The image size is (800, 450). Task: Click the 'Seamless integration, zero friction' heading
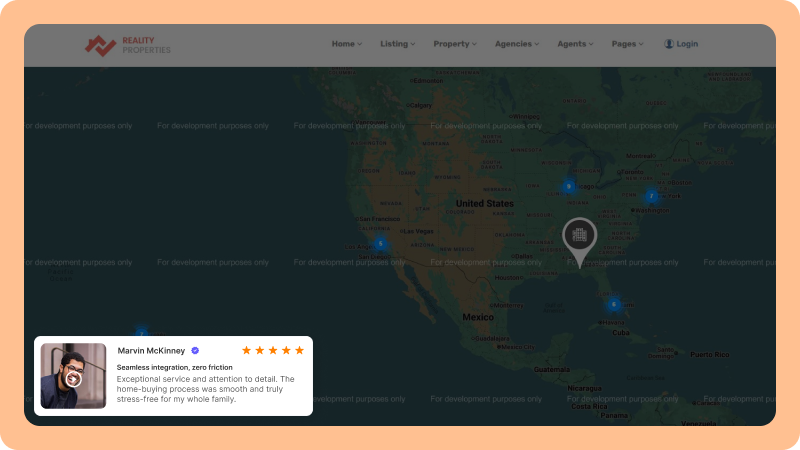point(174,367)
